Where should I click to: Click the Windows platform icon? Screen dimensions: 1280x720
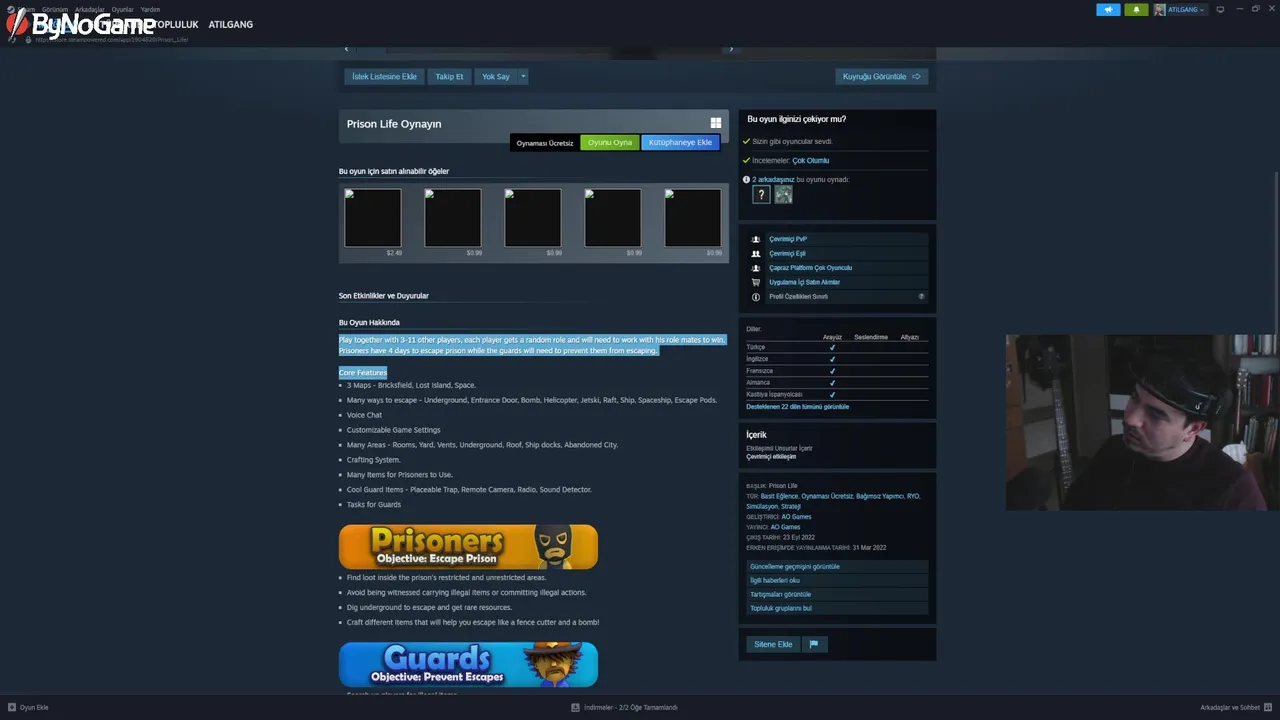[x=716, y=123]
